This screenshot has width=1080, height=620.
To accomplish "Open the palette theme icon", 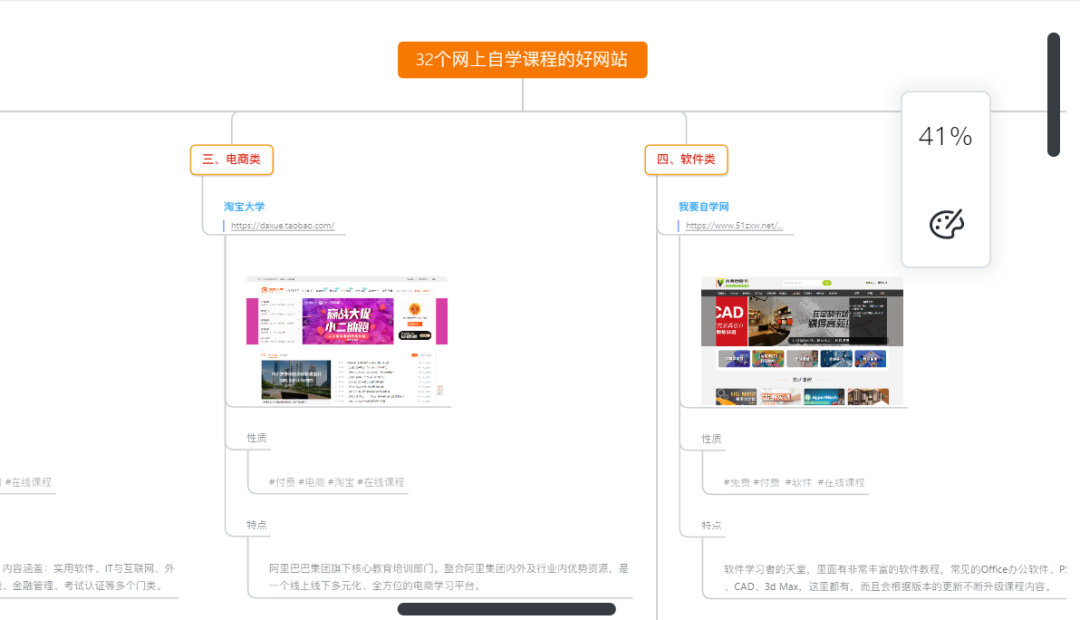I will (946, 225).
